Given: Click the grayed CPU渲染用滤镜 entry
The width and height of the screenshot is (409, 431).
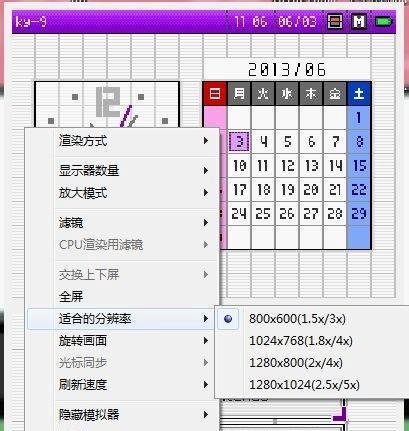Looking at the screenshot, I should pyautogui.click(x=123, y=245).
